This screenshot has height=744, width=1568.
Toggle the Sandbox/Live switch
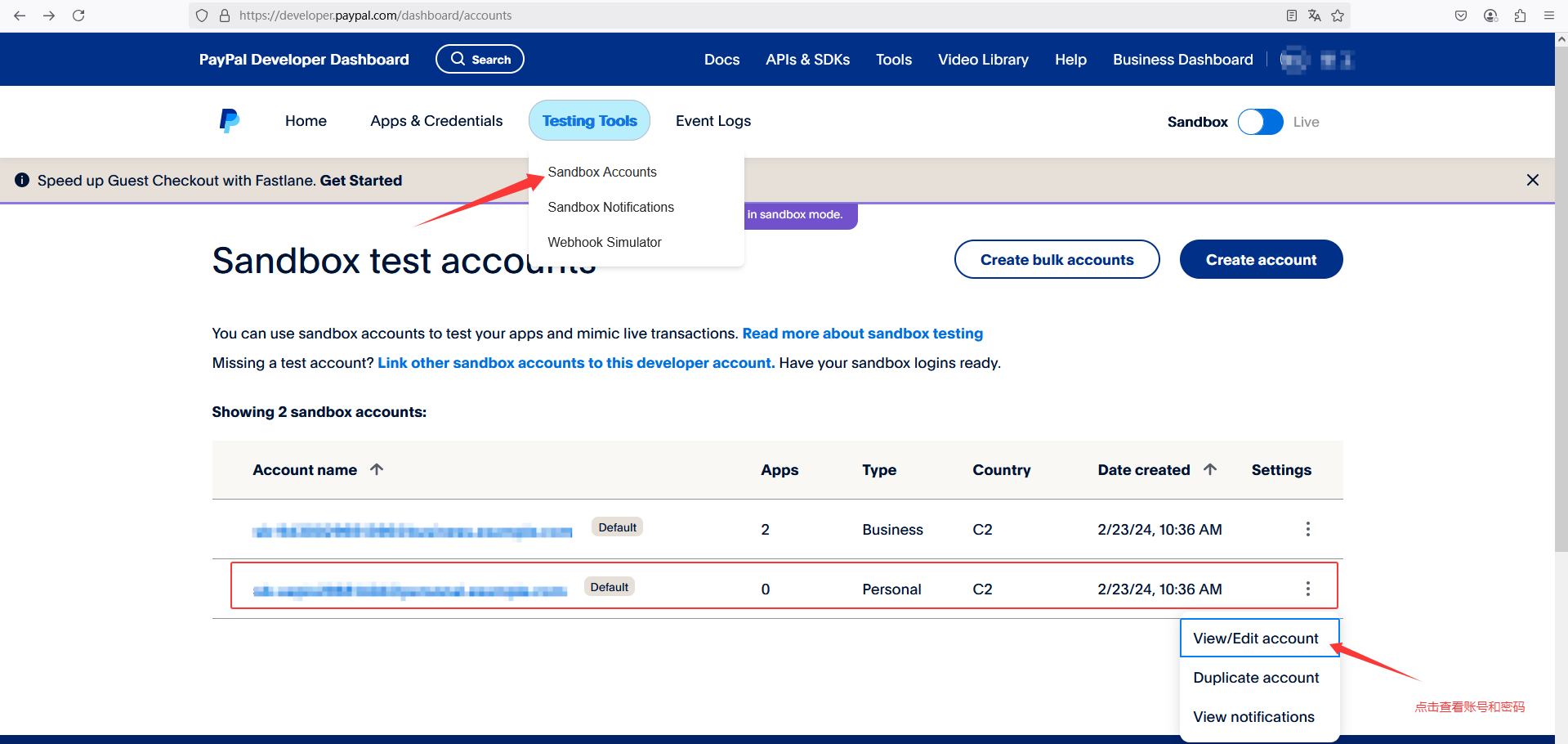click(x=1261, y=122)
